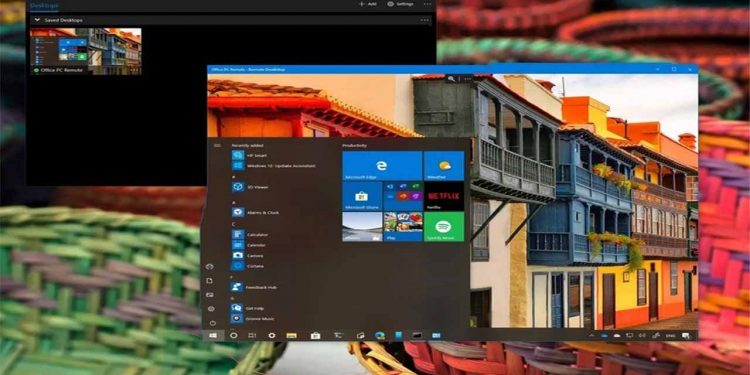Click Add in Remote Desktop toolbar
Viewport: 750px width, 375px height.
[x=367, y=4]
